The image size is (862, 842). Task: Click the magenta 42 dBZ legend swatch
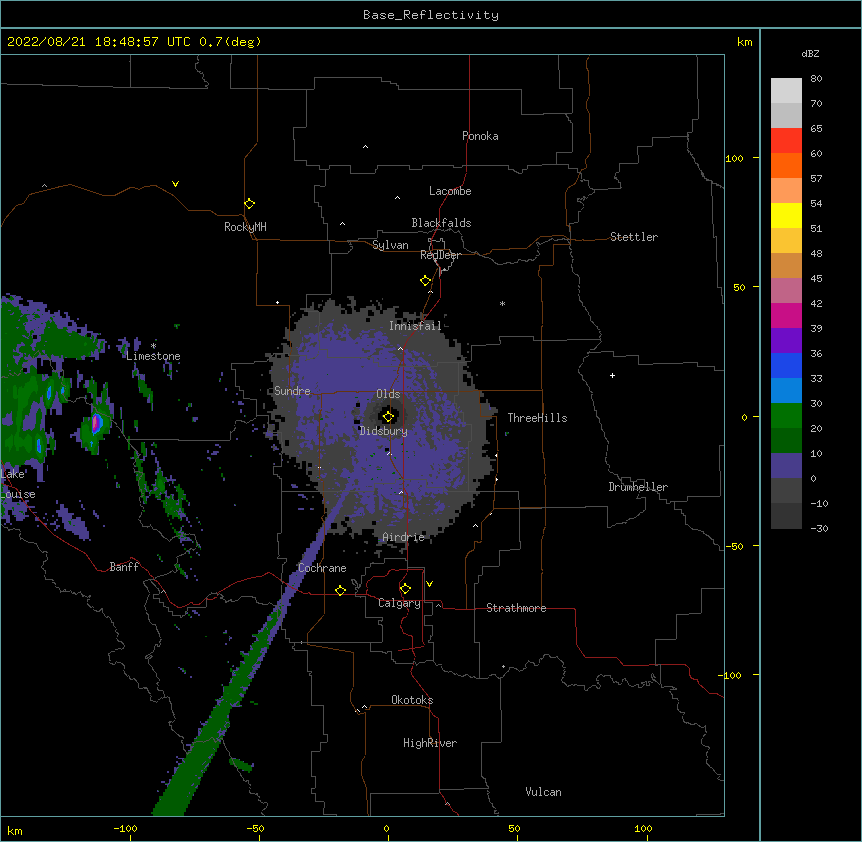click(x=786, y=315)
